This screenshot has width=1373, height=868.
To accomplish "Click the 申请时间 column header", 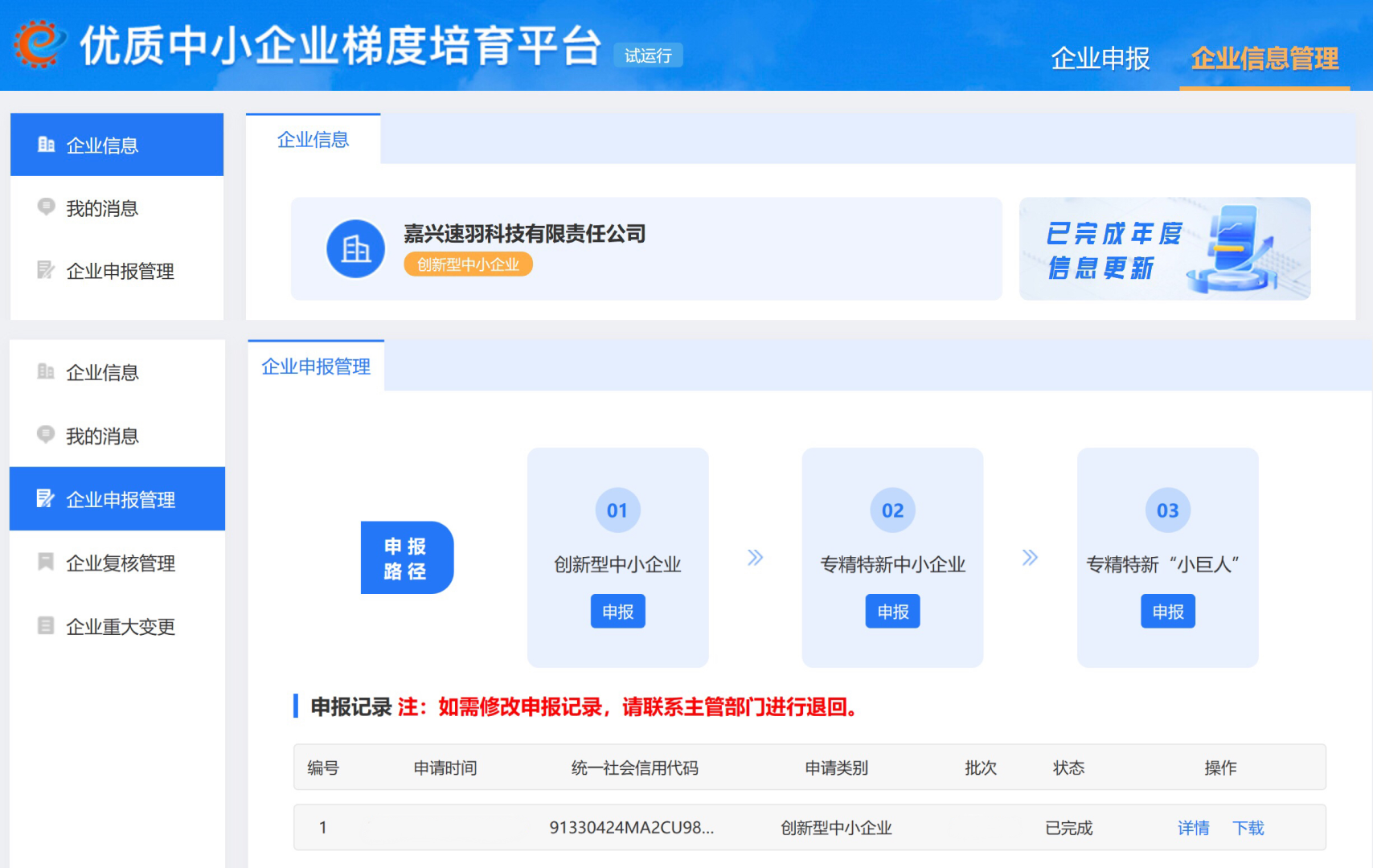I will [x=445, y=768].
